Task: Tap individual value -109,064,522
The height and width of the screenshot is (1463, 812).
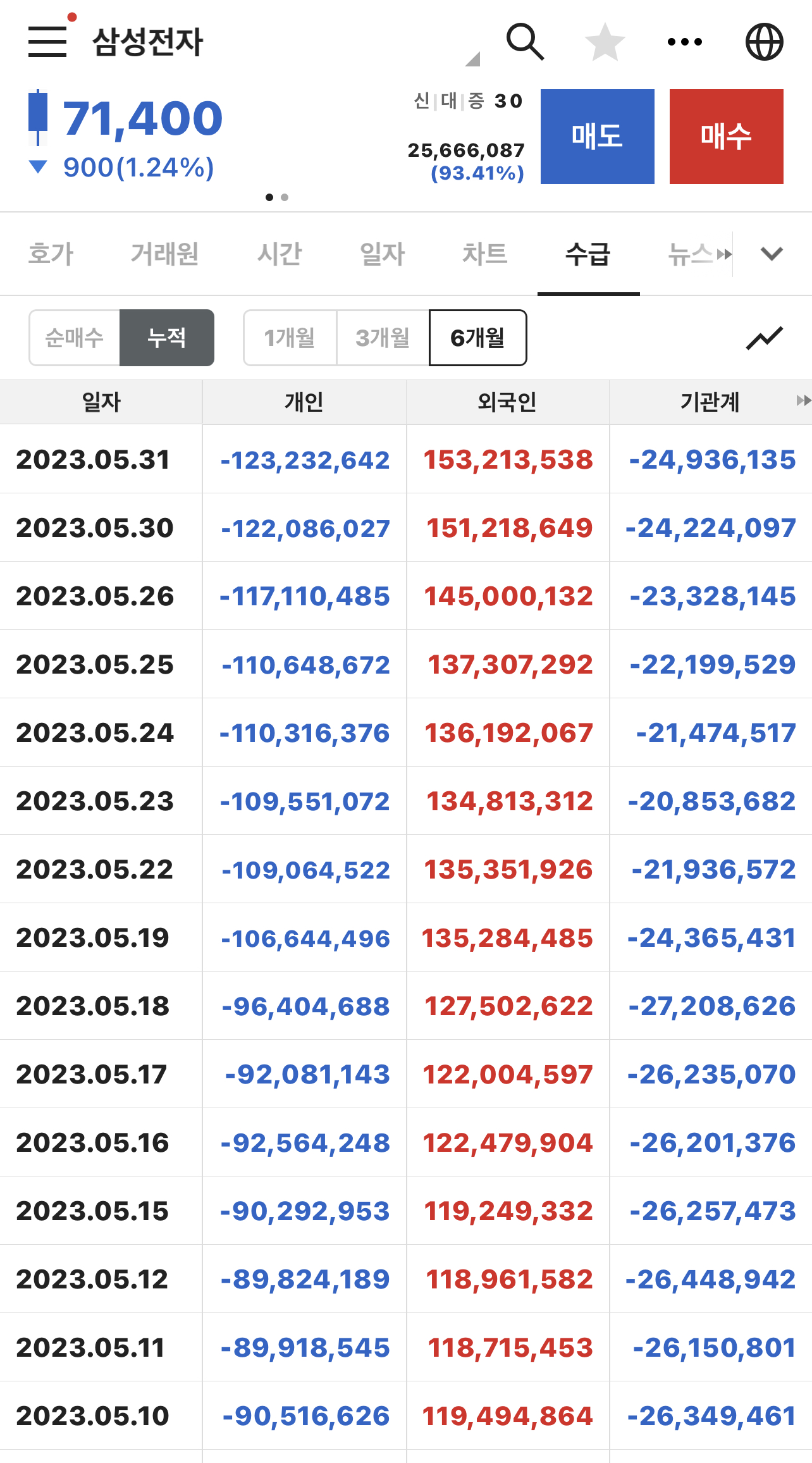Action: [306, 870]
